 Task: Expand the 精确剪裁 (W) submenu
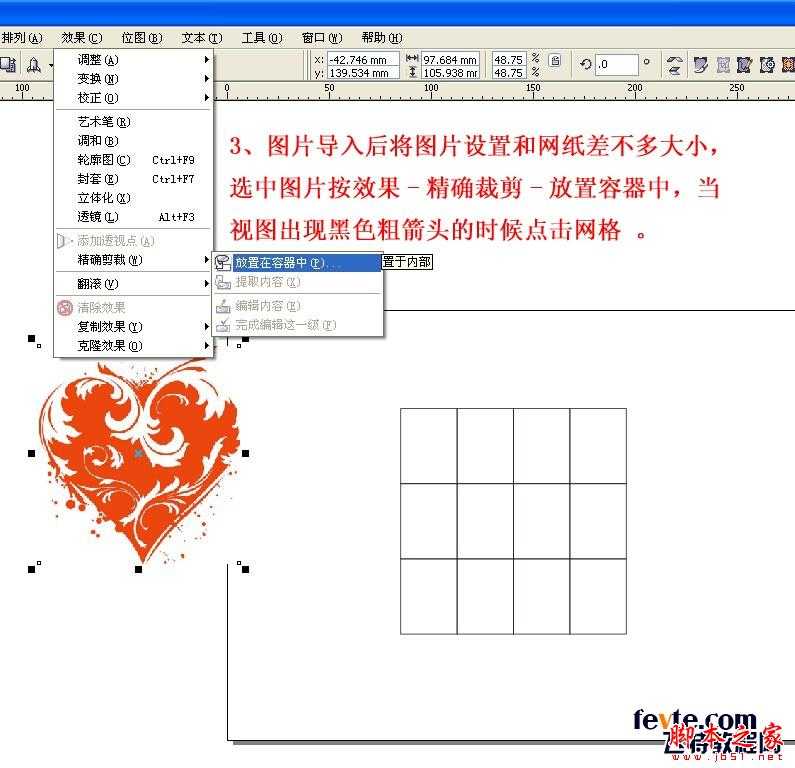coord(133,260)
